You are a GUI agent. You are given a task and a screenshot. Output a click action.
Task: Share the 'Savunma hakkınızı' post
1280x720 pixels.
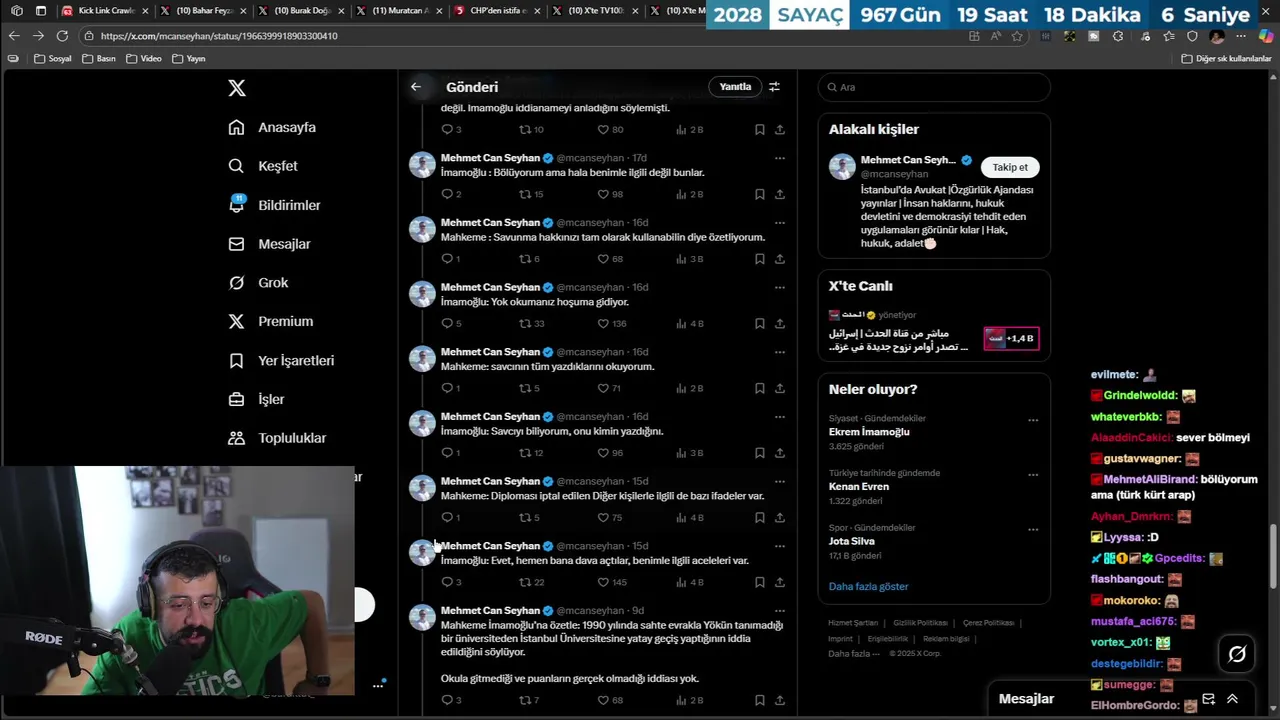pos(780,259)
